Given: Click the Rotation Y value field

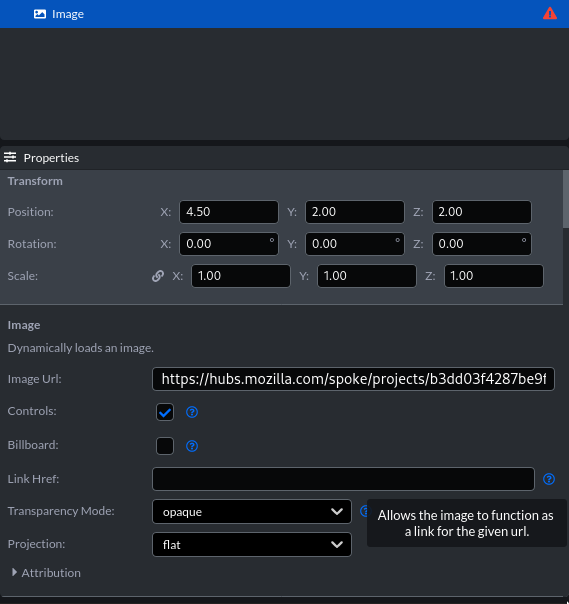Looking at the screenshot, I should [355, 244].
